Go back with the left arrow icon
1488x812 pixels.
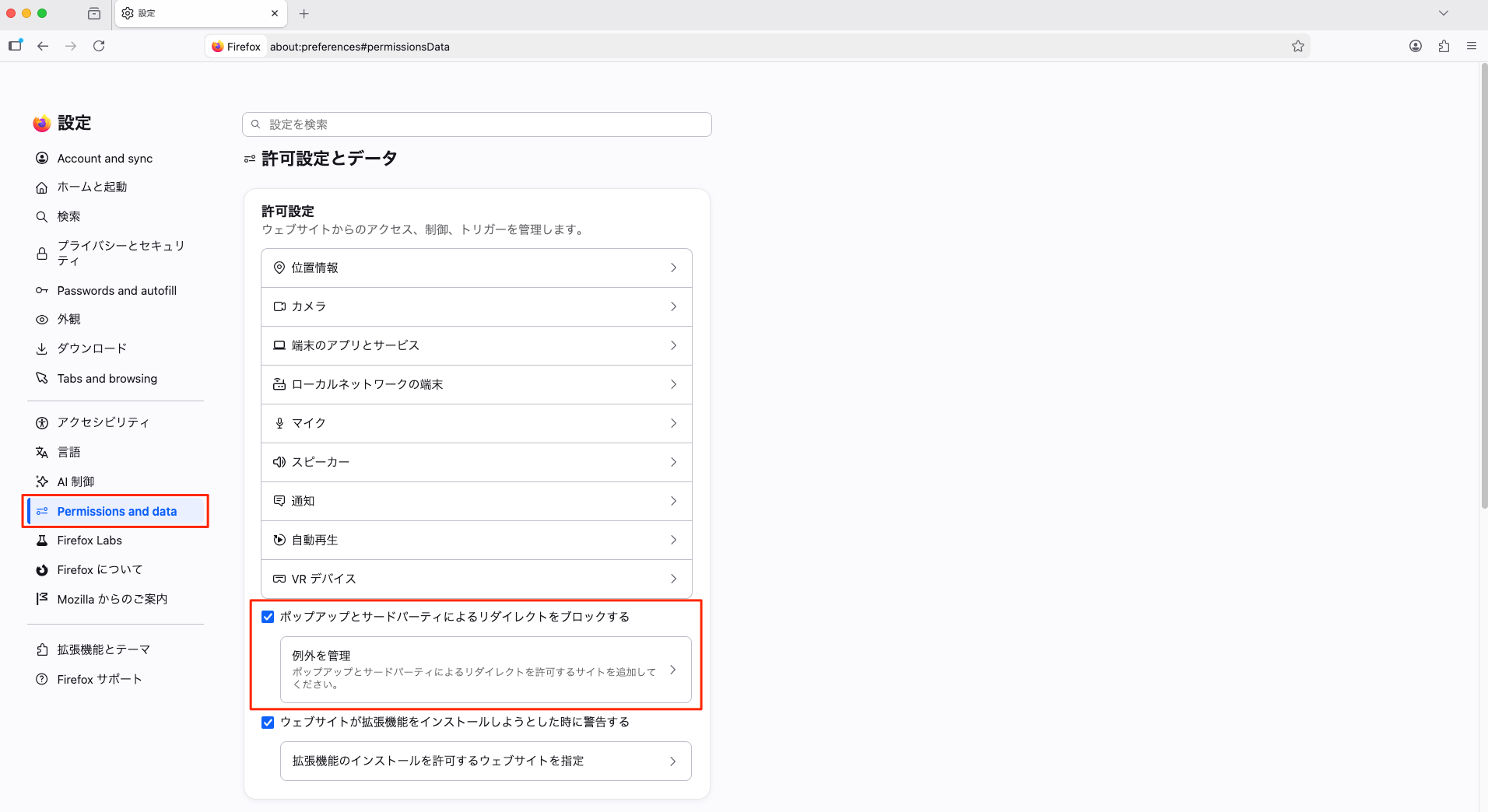(x=43, y=46)
